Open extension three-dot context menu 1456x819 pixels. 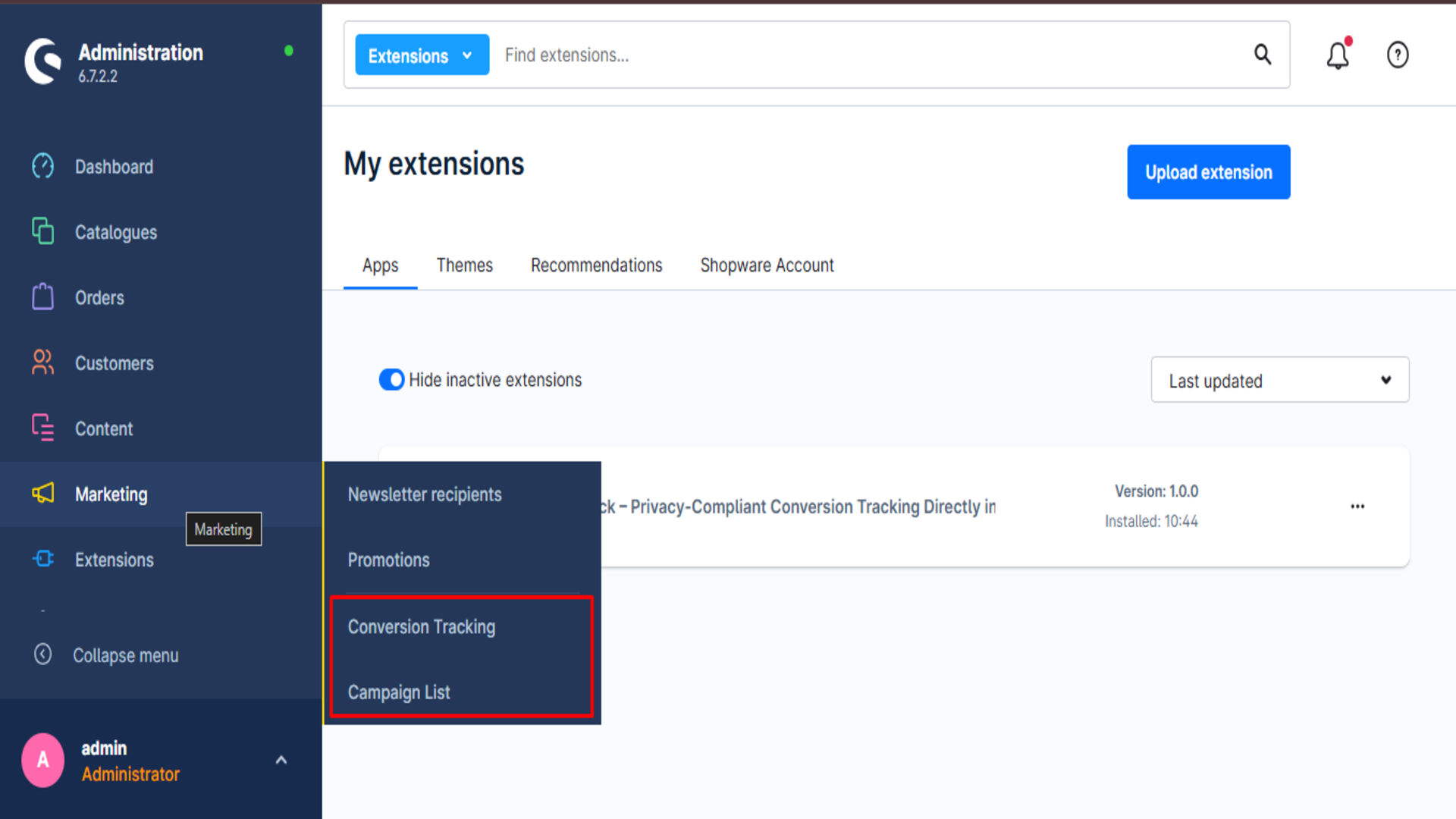pyautogui.click(x=1357, y=507)
